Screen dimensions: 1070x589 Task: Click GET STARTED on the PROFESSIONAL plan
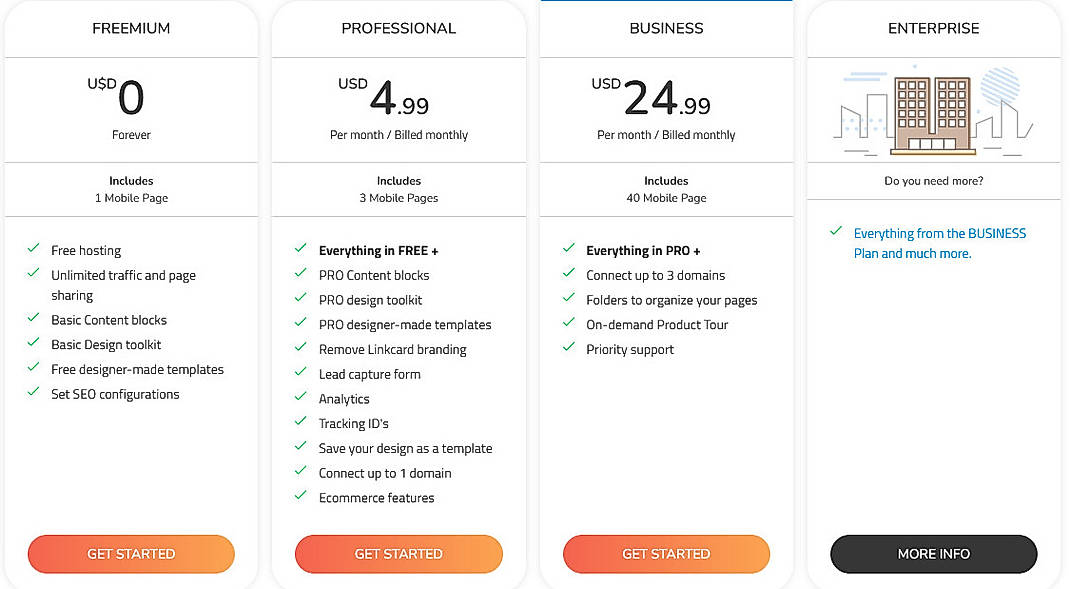tap(398, 553)
